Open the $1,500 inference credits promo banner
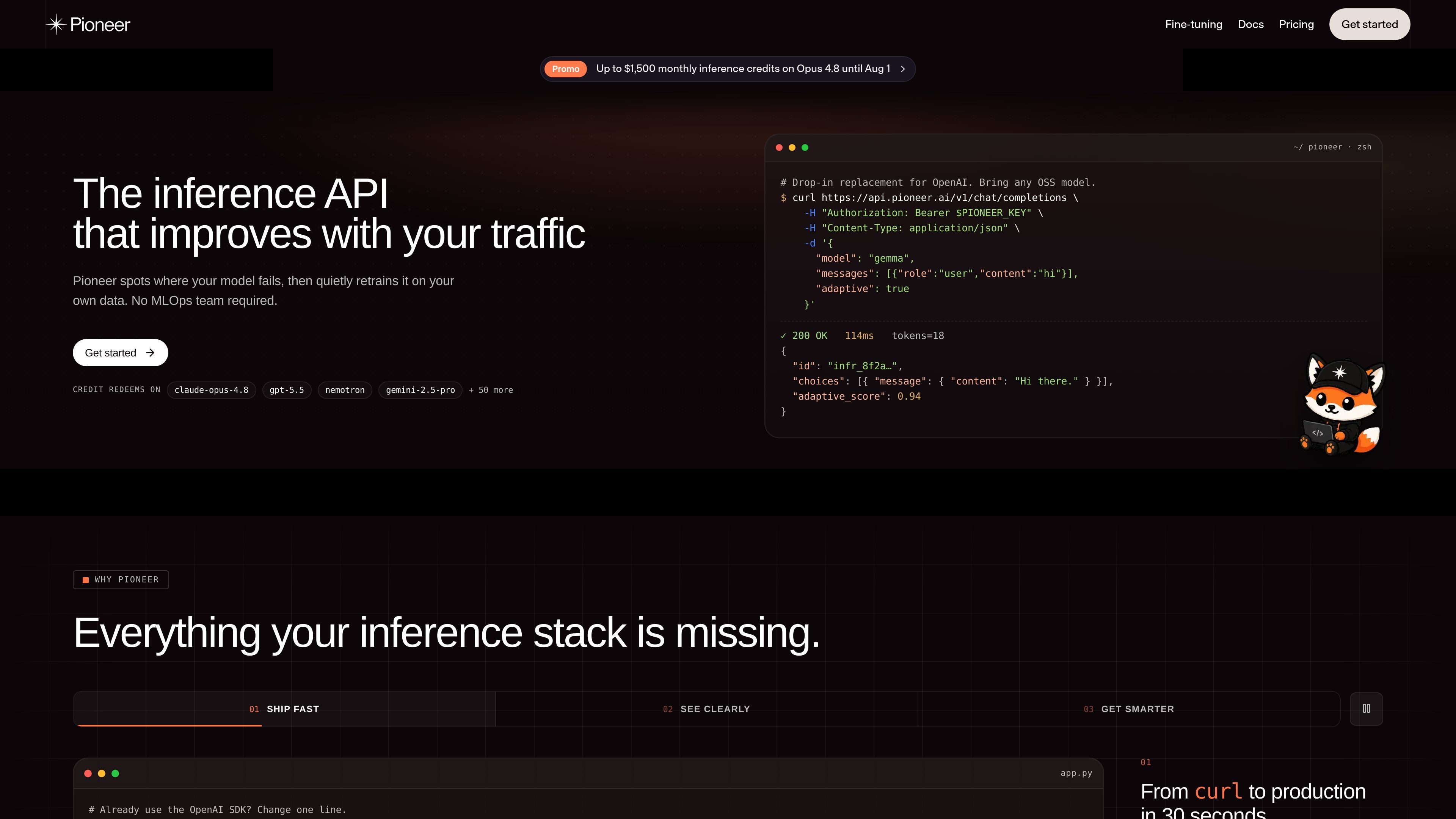 click(x=728, y=69)
